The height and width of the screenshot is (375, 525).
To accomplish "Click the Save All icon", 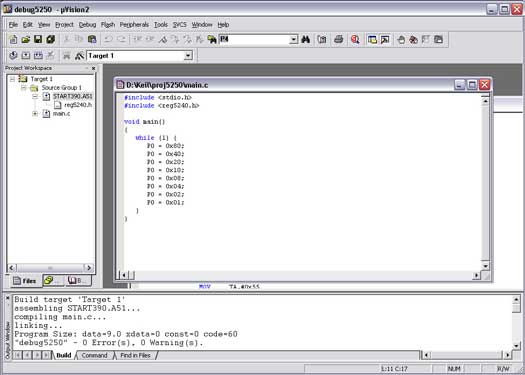I will point(50,40).
